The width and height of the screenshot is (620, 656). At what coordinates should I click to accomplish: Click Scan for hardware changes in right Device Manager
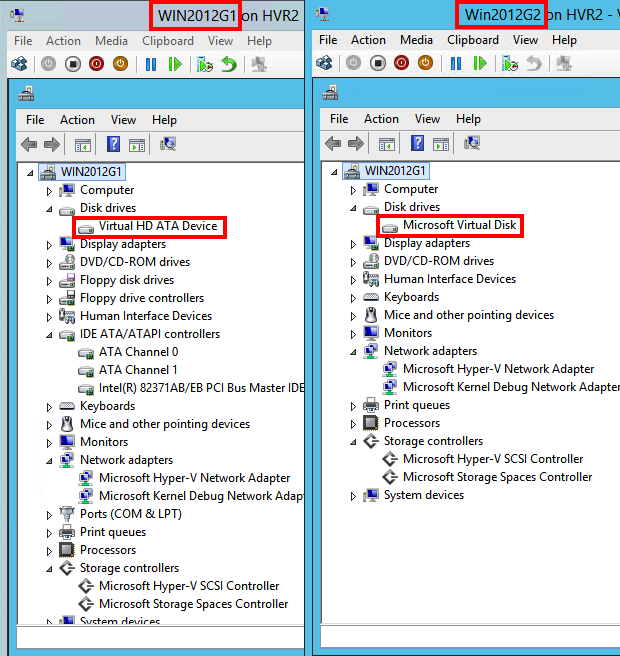[472, 144]
